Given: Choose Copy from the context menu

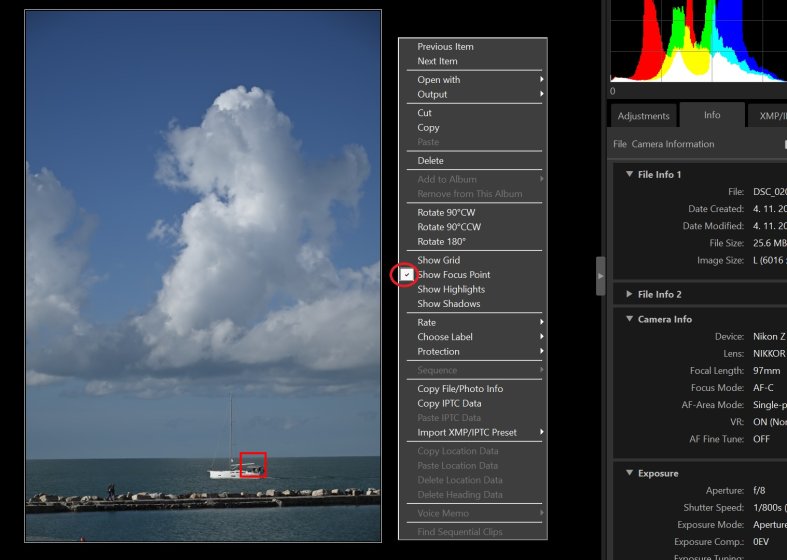Looking at the screenshot, I should click(473, 127).
